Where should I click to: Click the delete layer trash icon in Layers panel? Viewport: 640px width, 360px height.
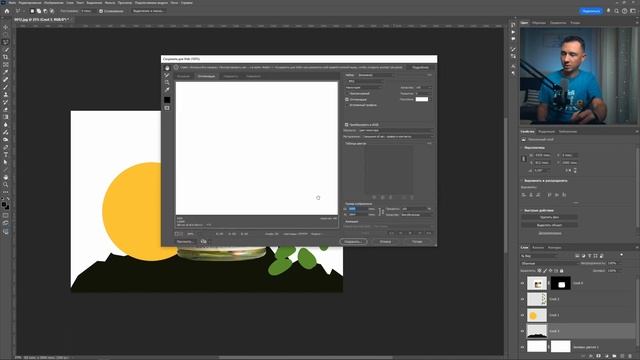click(631, 356)
